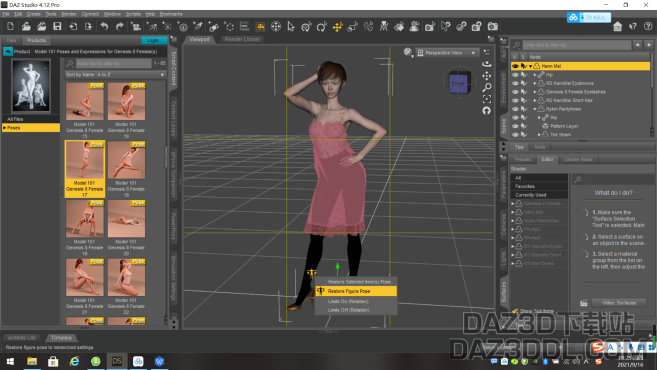657x370 pixels.
Task: Open the Render menu
Action: click(69, 14)
